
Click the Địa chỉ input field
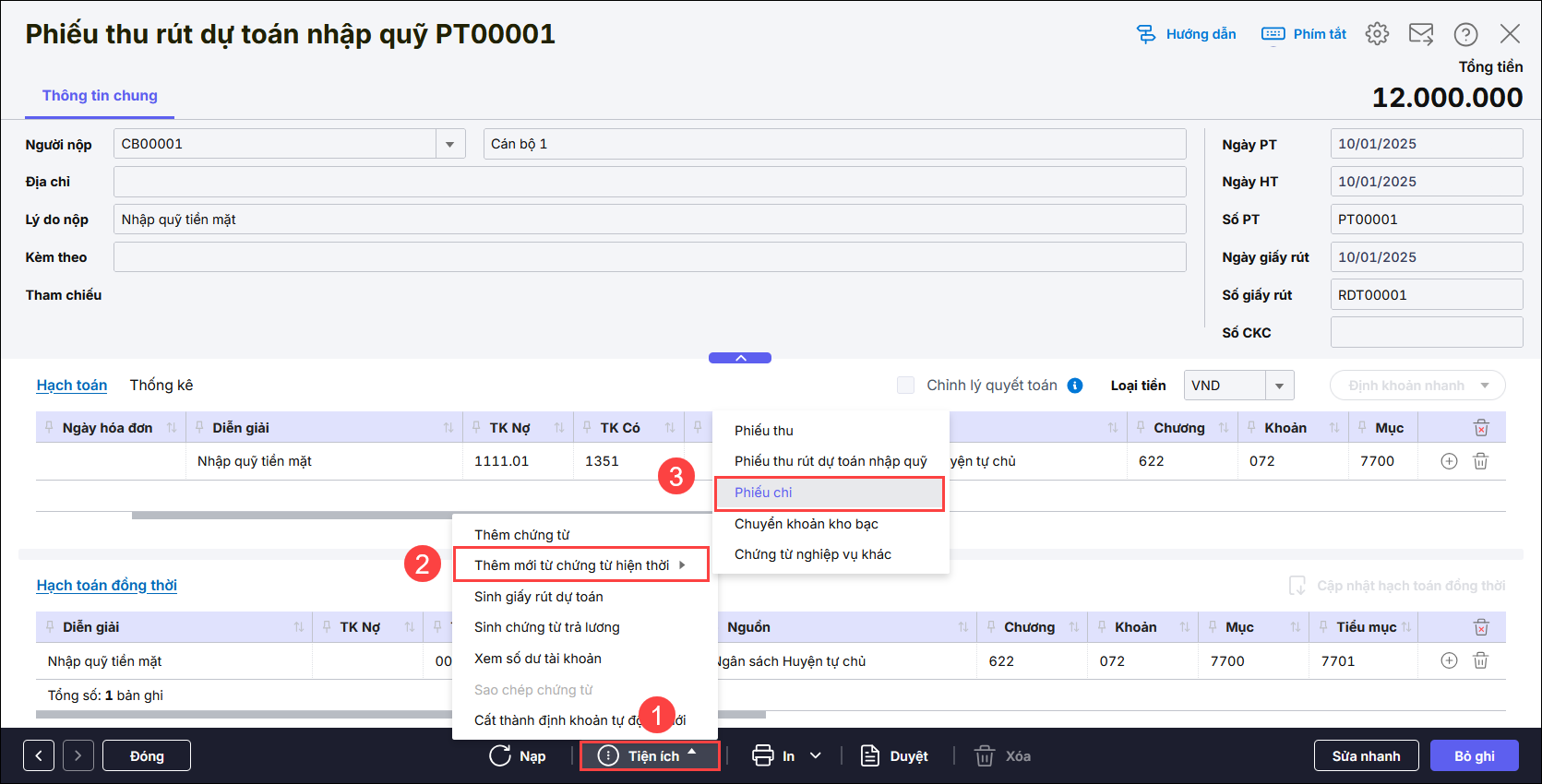pyautogui.click(x=650, y=182)
